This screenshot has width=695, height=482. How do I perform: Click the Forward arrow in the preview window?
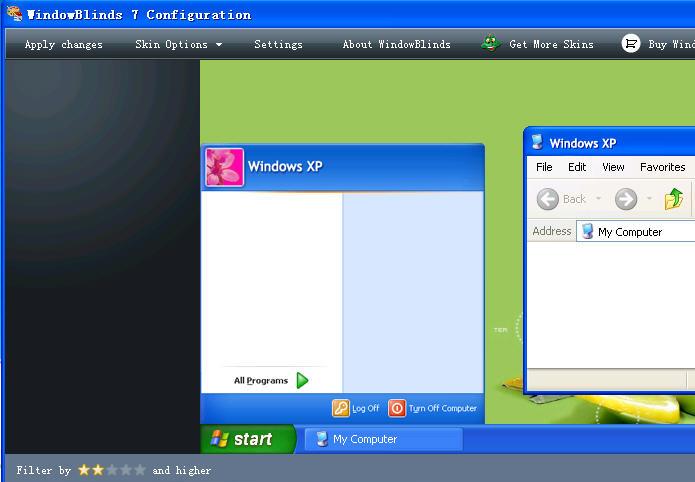click(626, 199)
